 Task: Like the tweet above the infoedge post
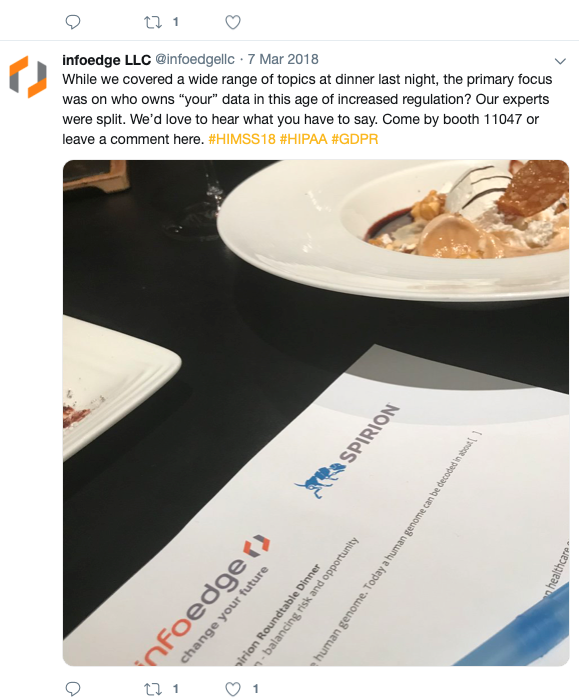(x=233, y=22)
